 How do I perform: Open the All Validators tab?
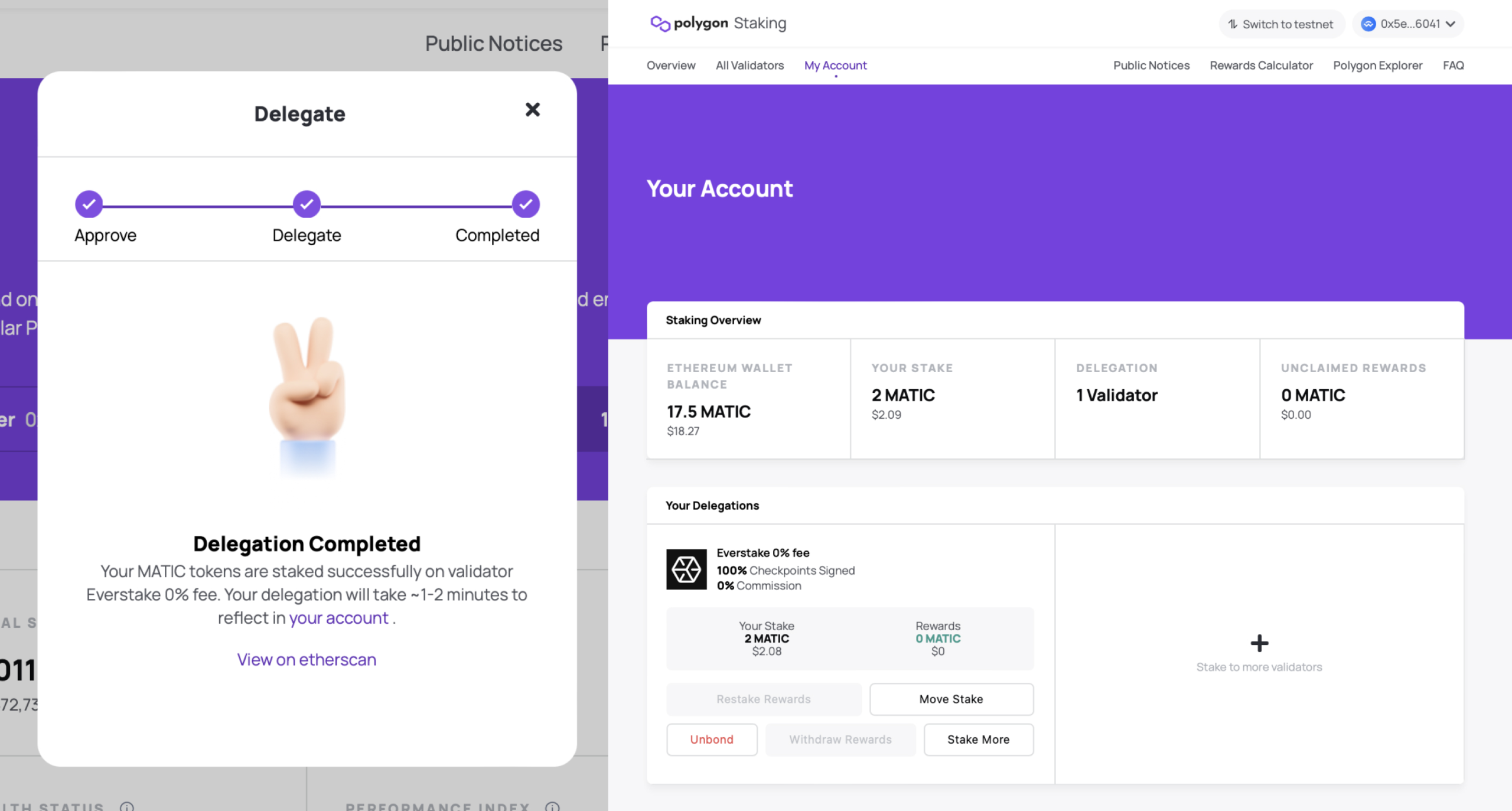[x=750, y=65]
